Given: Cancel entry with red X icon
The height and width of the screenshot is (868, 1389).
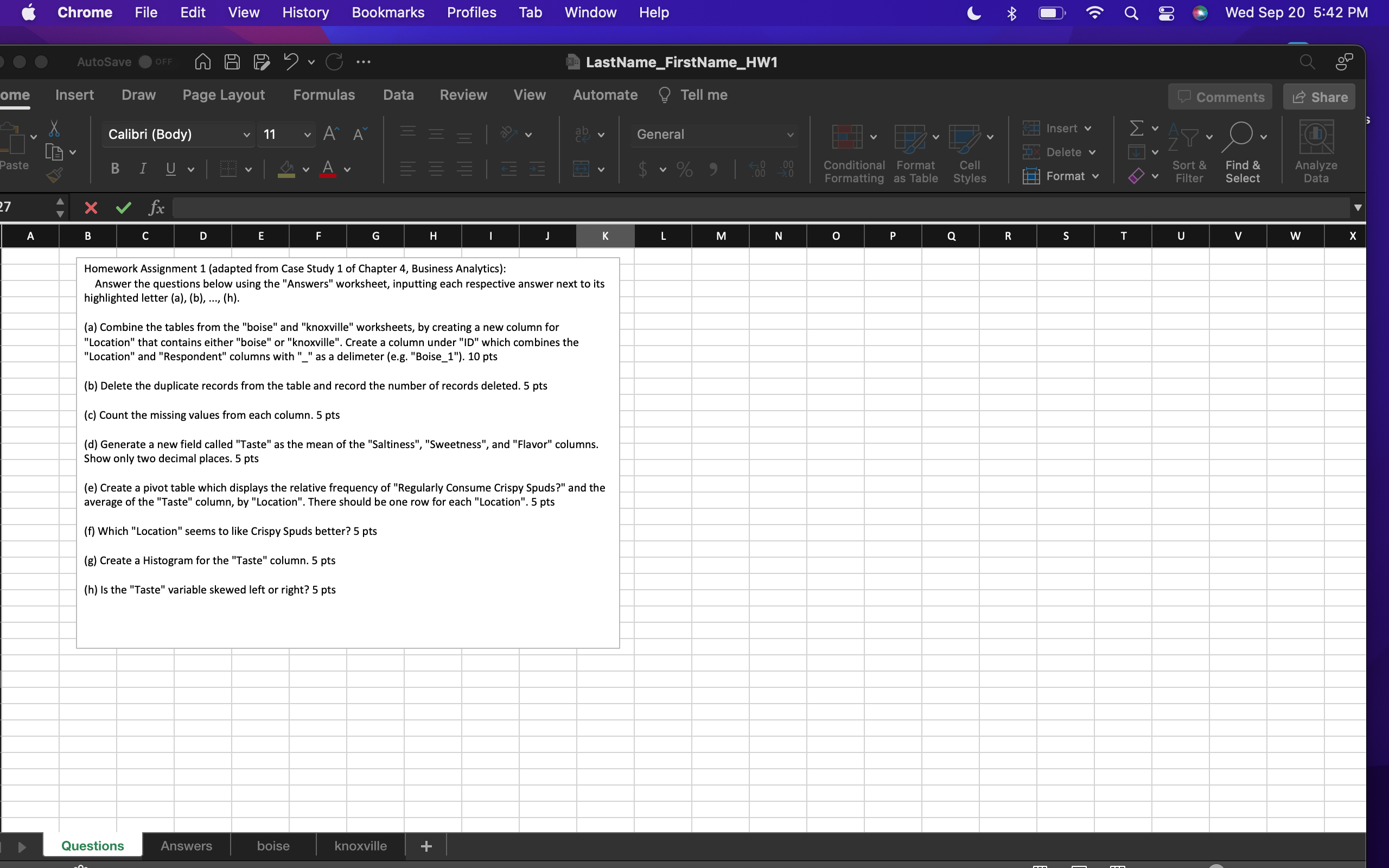Looking at the screenshot, I should pos(91,207).
